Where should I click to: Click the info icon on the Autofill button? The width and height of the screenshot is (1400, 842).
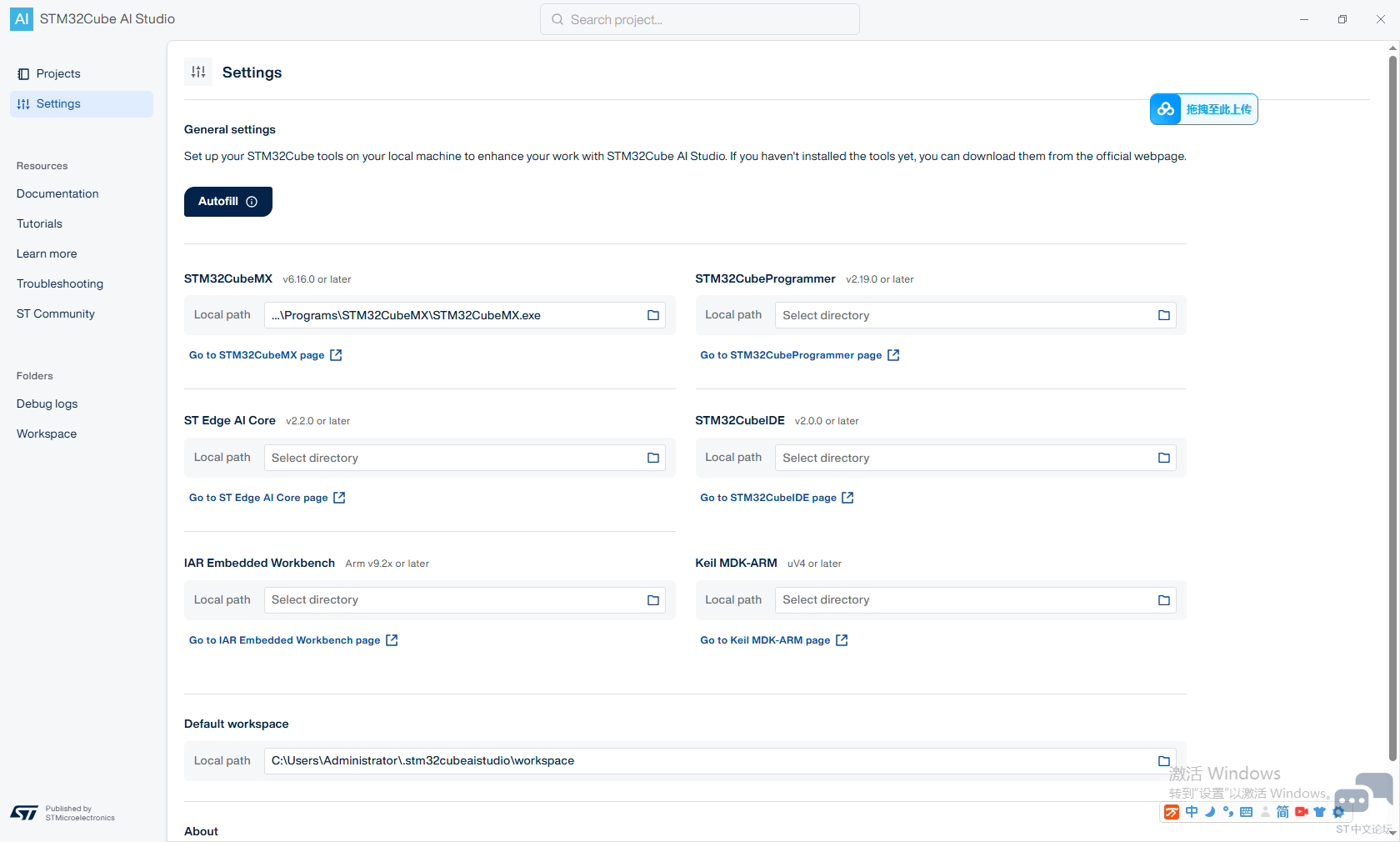pos(252,202)
